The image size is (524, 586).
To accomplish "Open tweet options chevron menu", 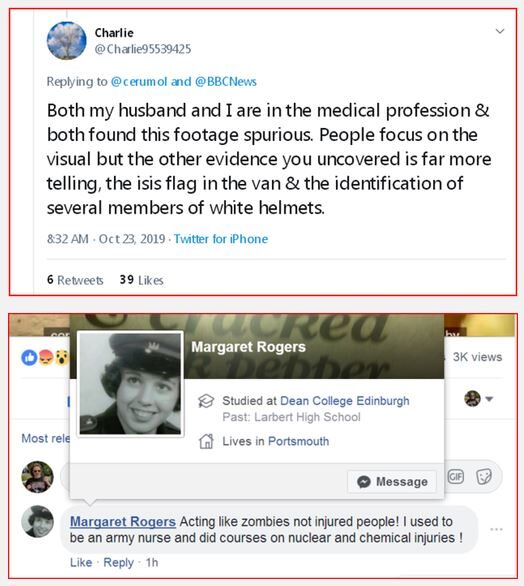I will pos(500,31).
